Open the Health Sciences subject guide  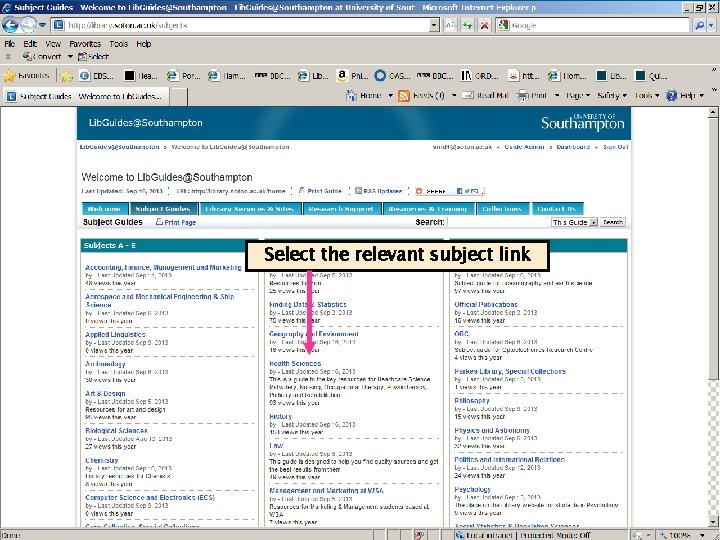pyautogui.click(x=295, y=363)
